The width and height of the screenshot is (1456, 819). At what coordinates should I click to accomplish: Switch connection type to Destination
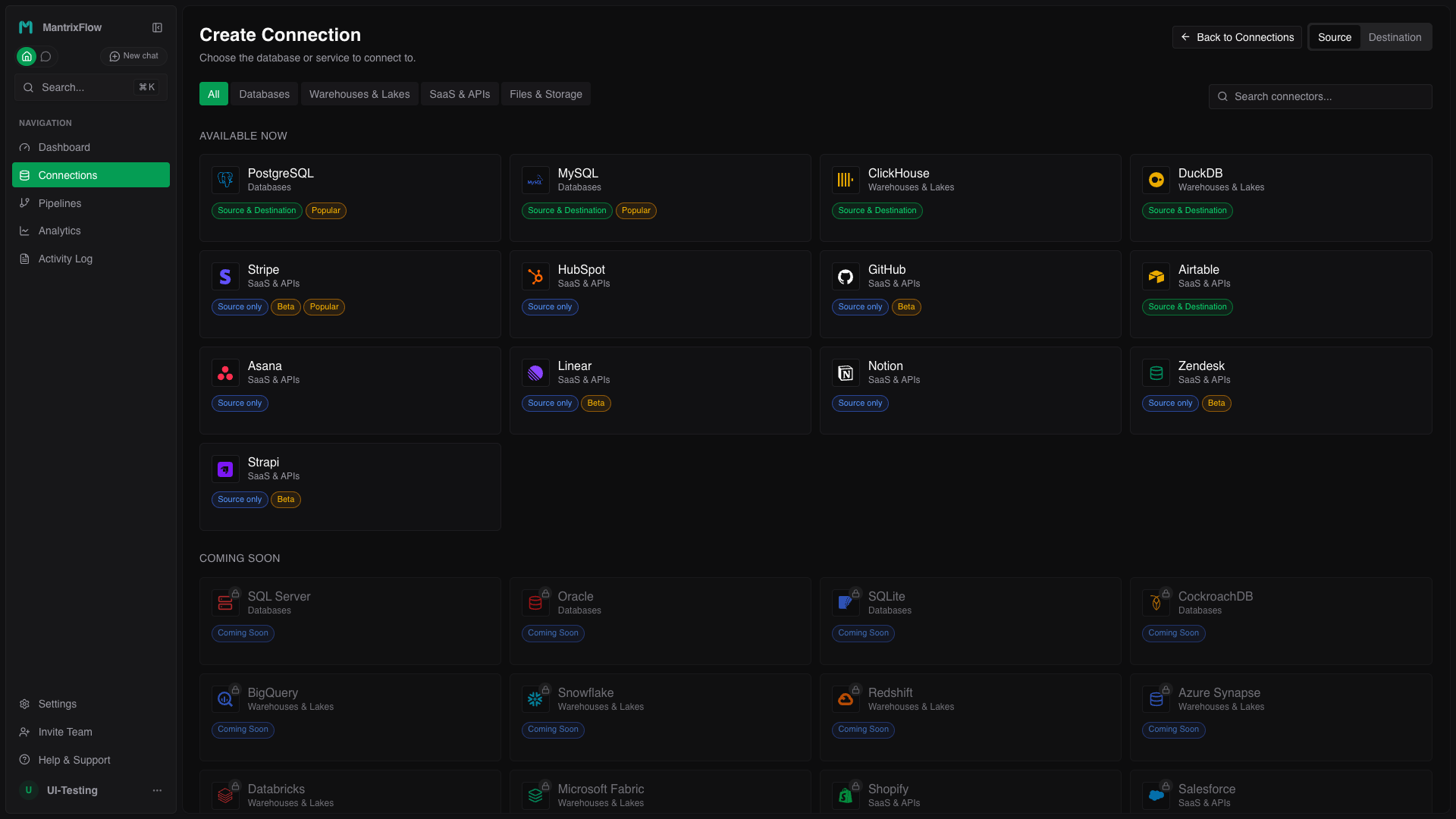coord(1395,37)
